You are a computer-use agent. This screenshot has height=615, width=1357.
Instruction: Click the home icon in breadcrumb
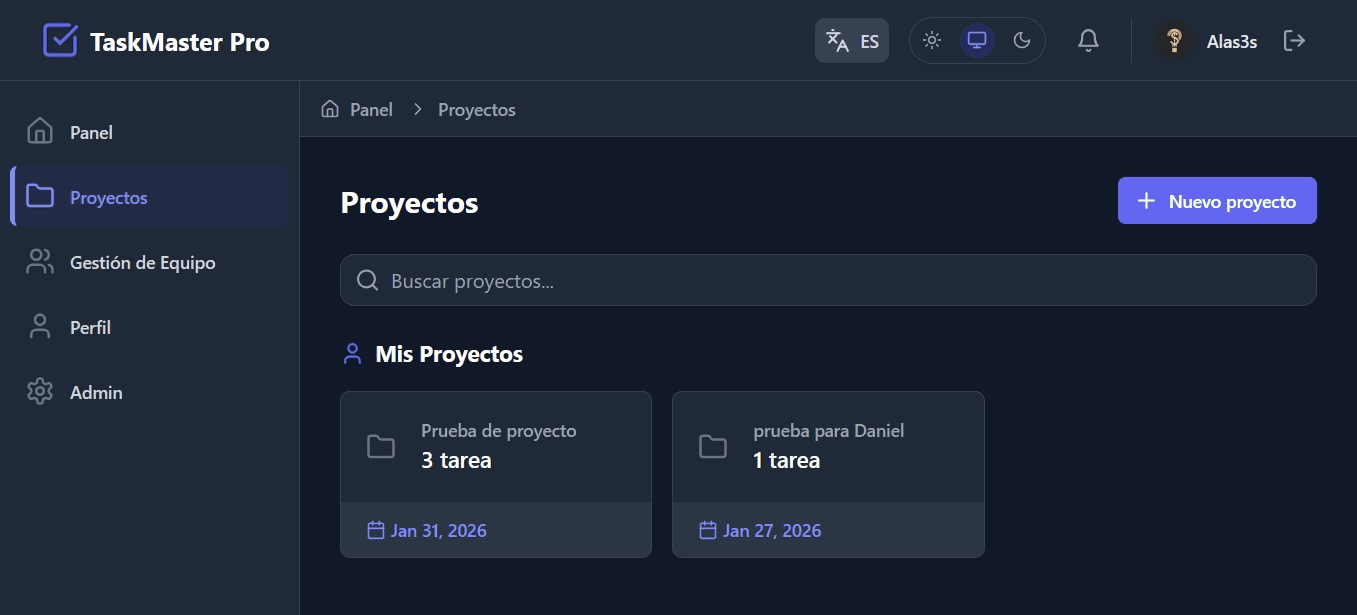tap(330, 109)
